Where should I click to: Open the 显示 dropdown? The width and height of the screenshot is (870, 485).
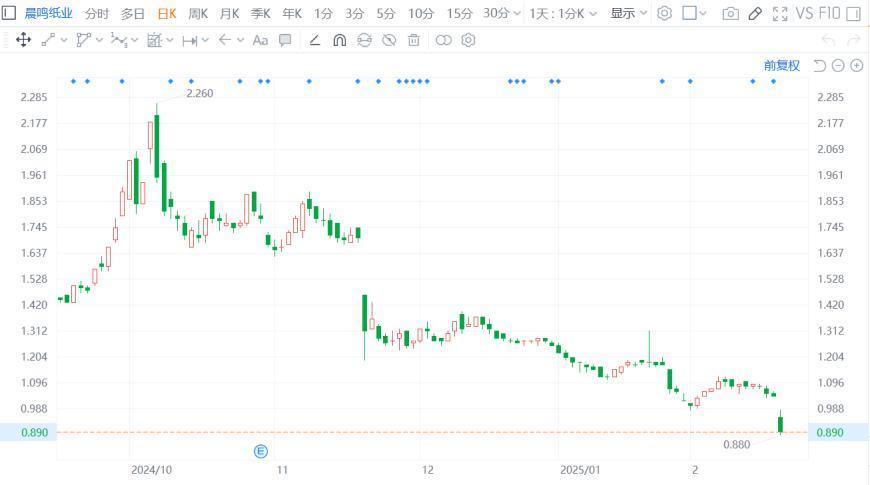[x=628, y=14]
